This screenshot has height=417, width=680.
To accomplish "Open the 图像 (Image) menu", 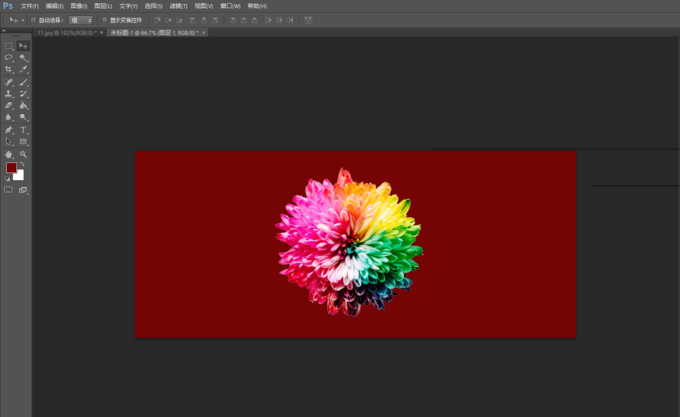I will click(79, 6).
